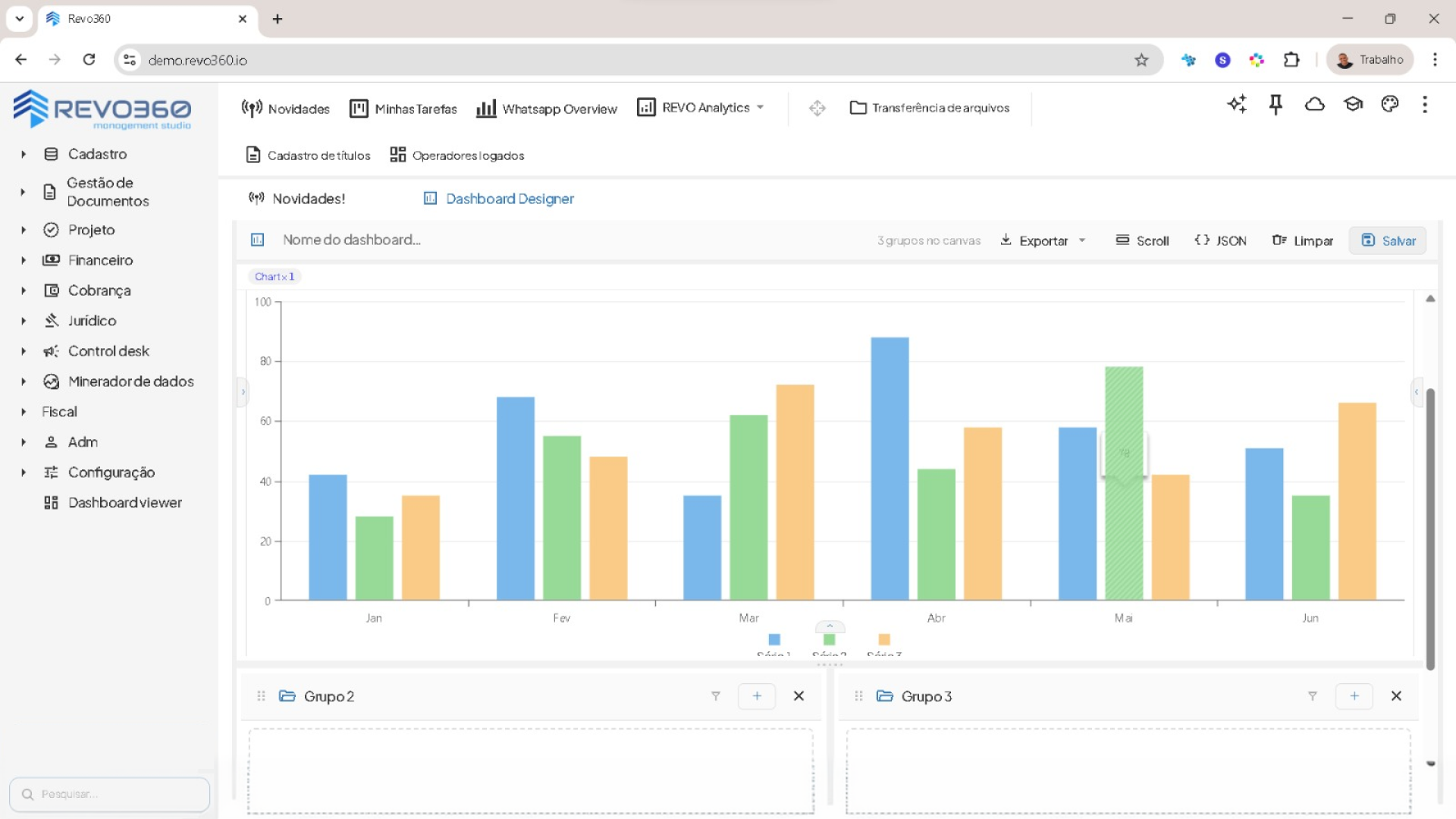Click the legend collapse chevron below chart
The width and height of the screenshot is (1456, 819).
(830, 626)
